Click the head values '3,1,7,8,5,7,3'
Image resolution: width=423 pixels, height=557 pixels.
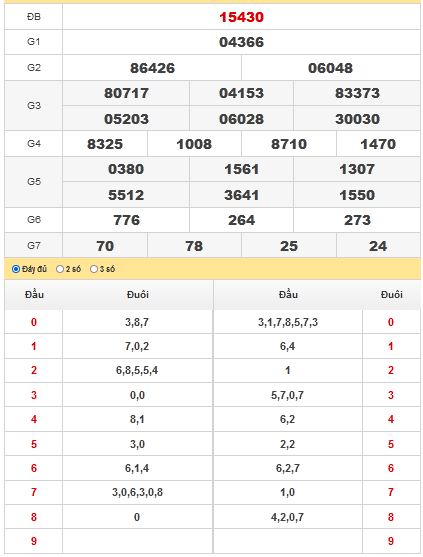coord(288,322)
